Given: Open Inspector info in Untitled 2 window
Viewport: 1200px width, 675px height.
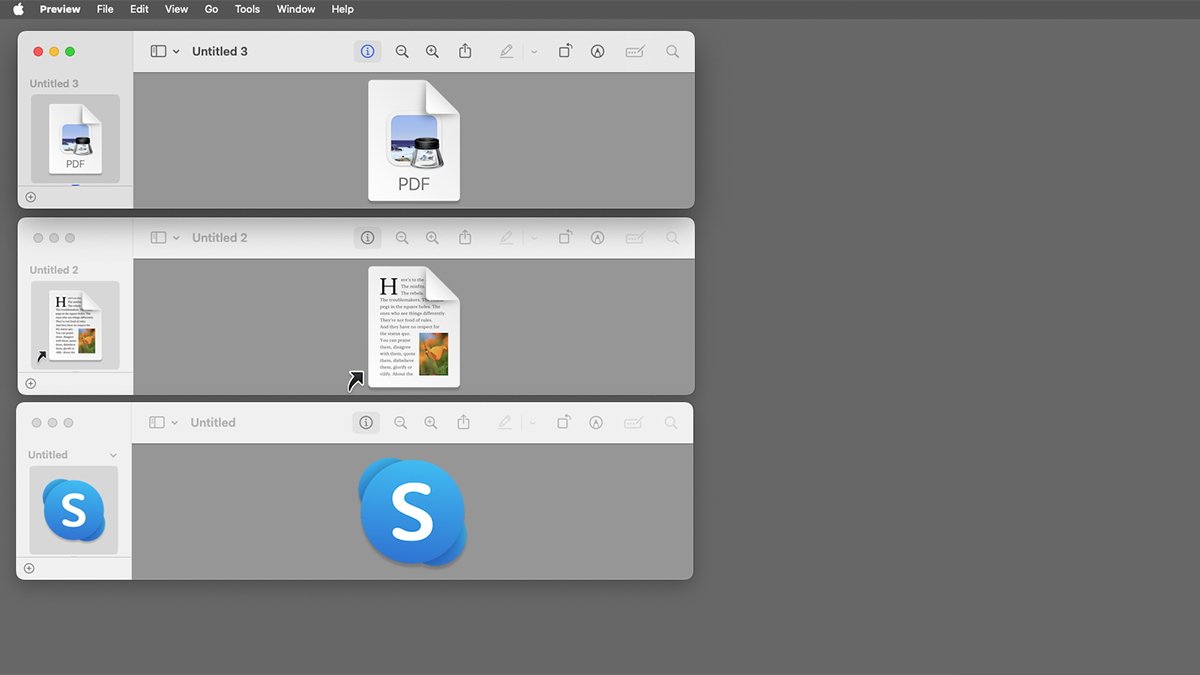Looking at the screenshot, I should [367, 237].
